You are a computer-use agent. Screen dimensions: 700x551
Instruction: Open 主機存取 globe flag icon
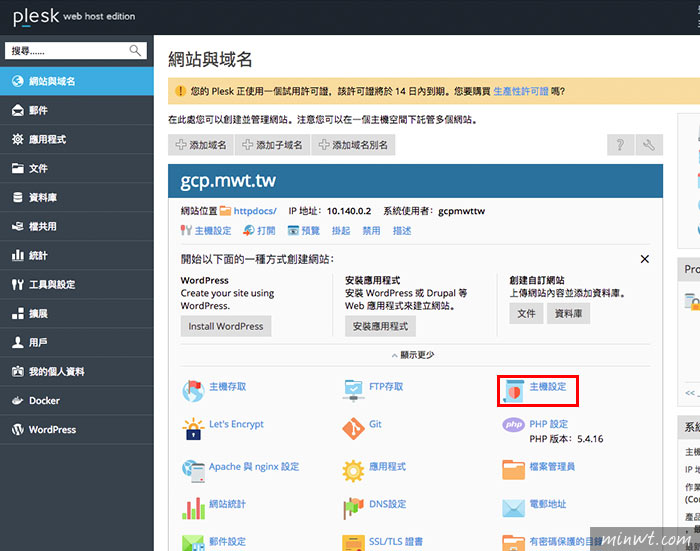(193, 391)
